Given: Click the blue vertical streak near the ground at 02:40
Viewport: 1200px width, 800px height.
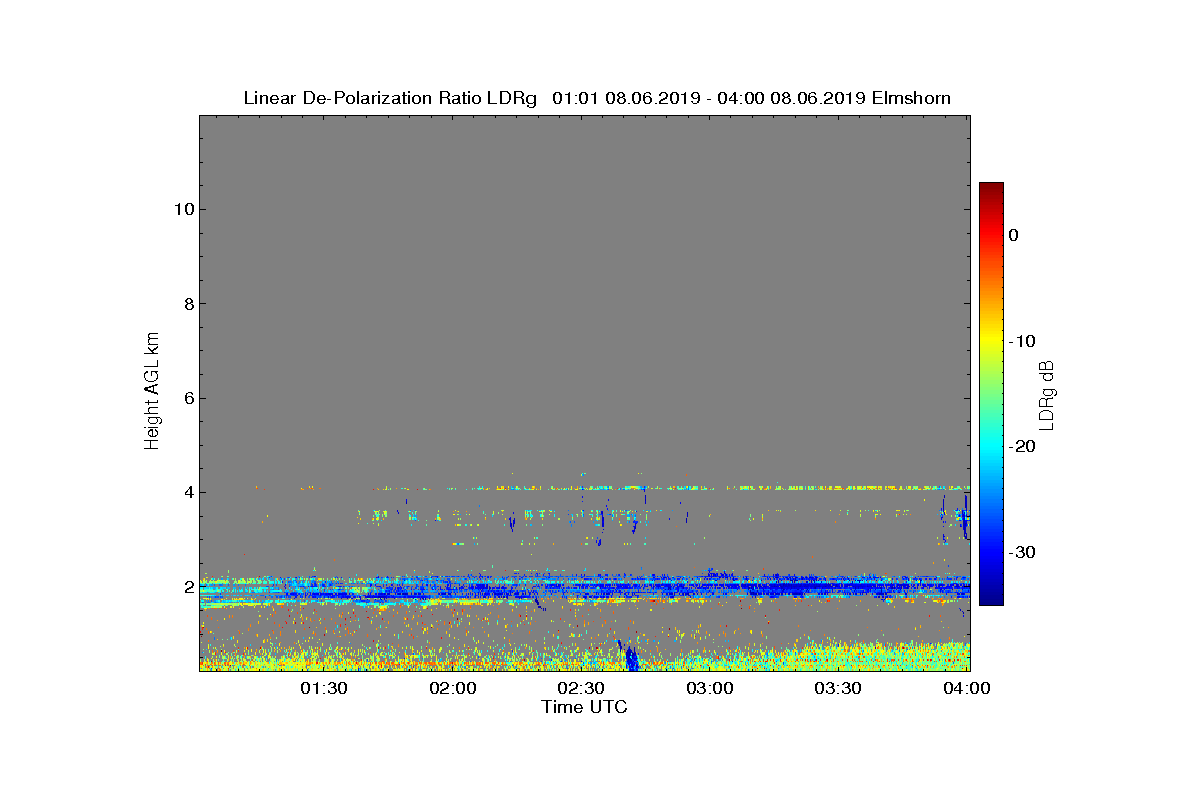Looking at the screenshot, I should tap(631, 658).
